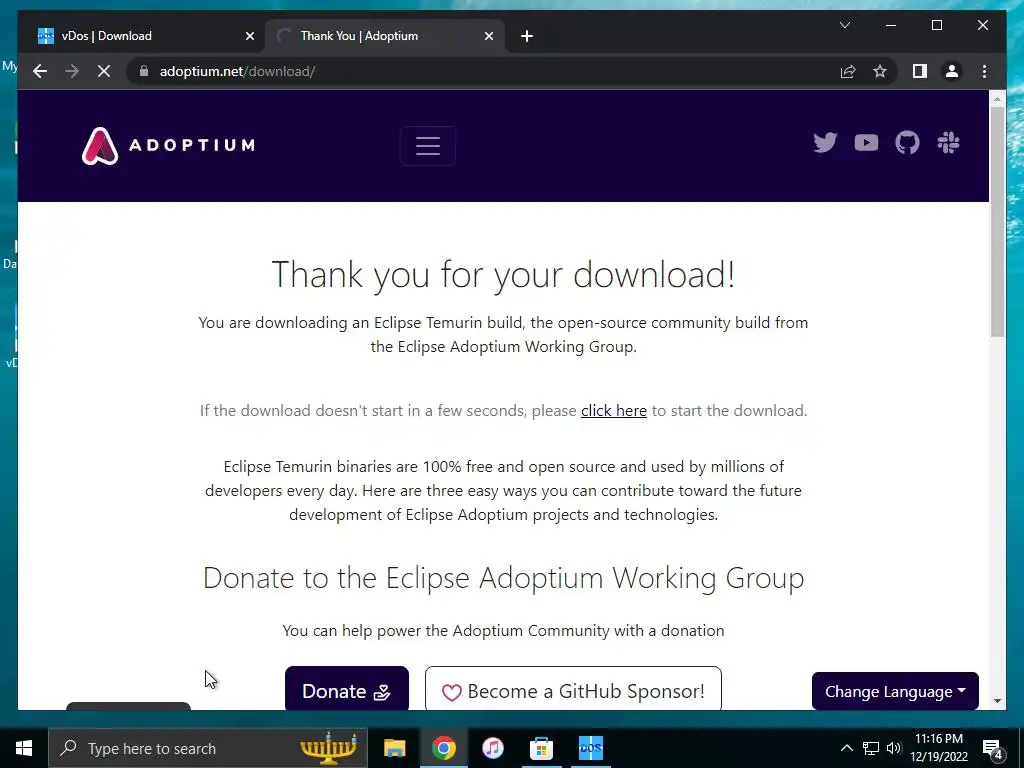Image resolution: width=1024 pixels, height=768 pixels.
Task: Open Adoptium's GitHub icon
Action: coord(907,142)
